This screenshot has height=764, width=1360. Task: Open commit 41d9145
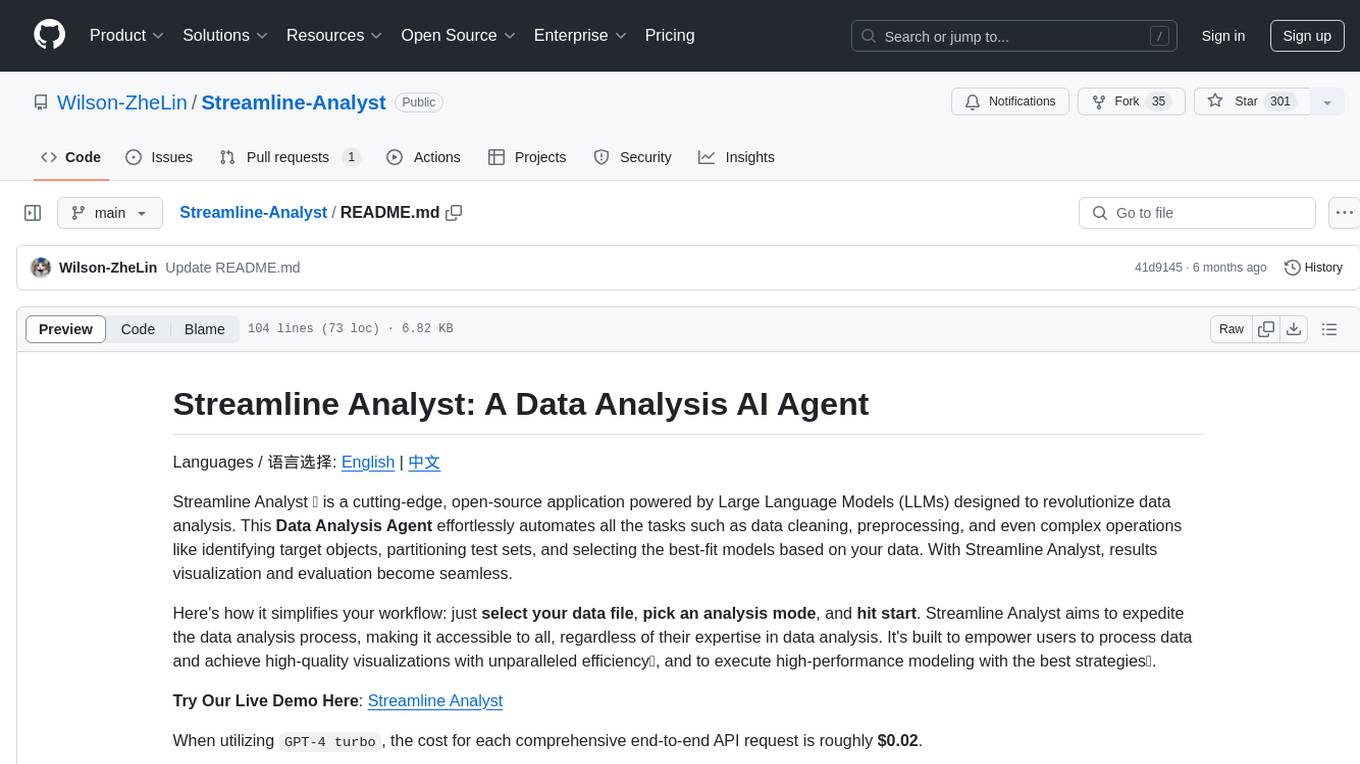(x=1158, y=267)
